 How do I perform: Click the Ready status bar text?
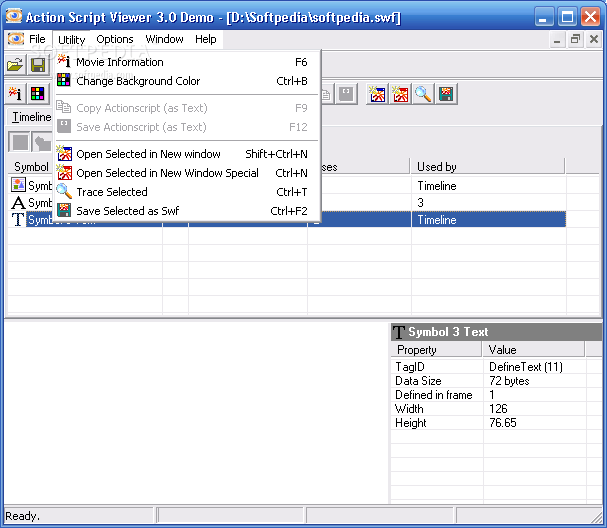click(22, 516)
